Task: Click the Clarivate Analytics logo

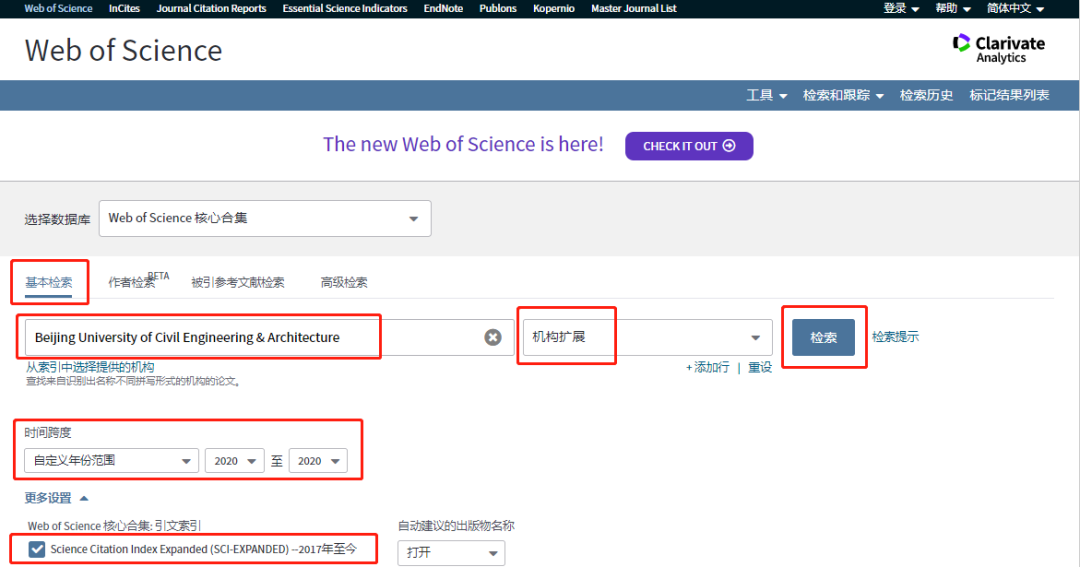Action: pyautogui.click(x=999, y=48)
